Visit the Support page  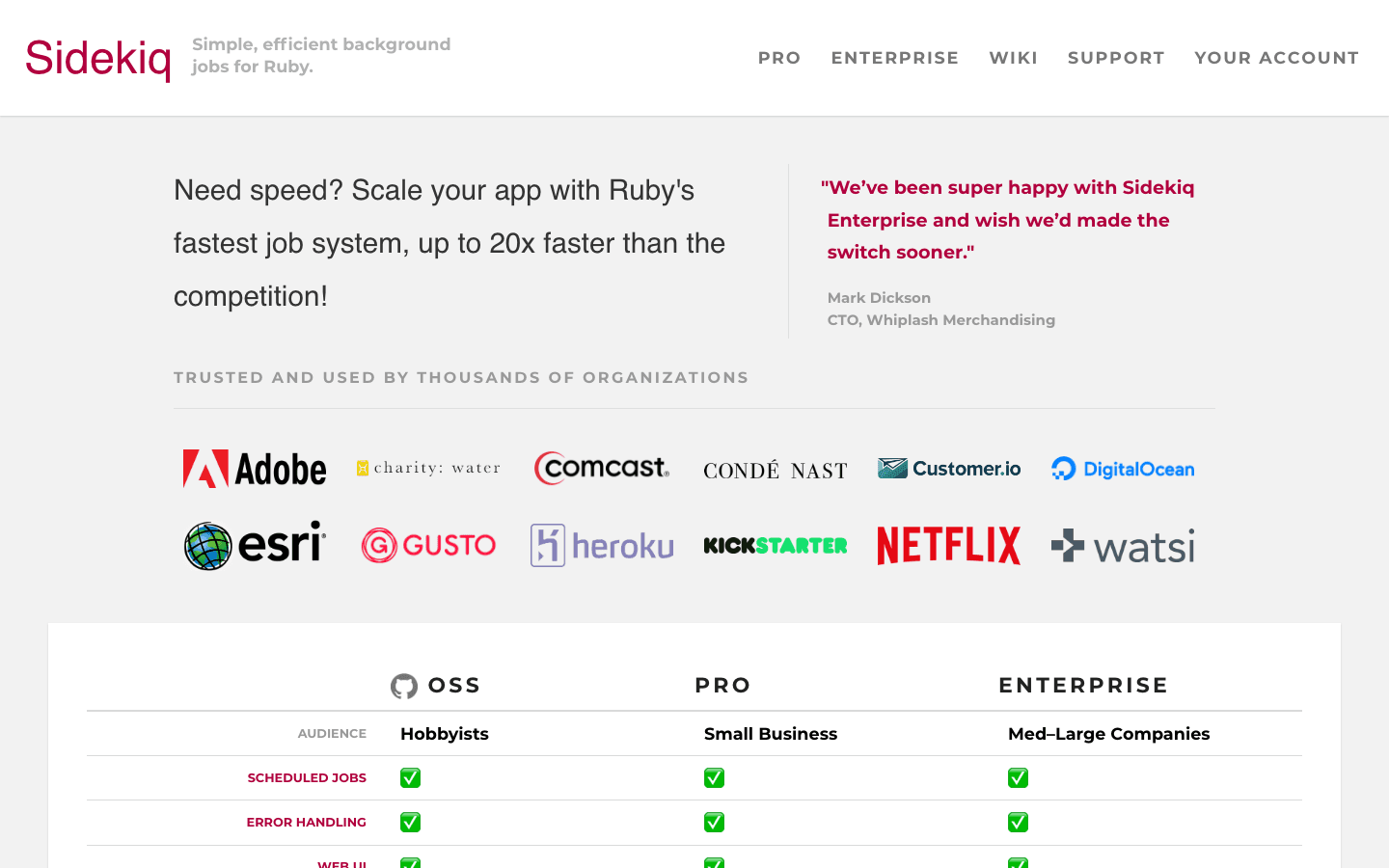tap(1116, 58)
